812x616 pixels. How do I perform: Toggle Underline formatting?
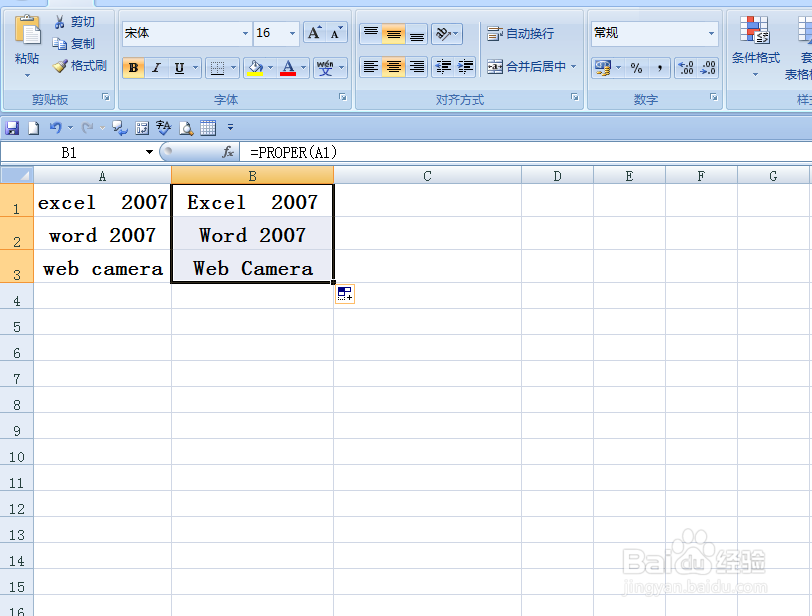tap(179, 68)
